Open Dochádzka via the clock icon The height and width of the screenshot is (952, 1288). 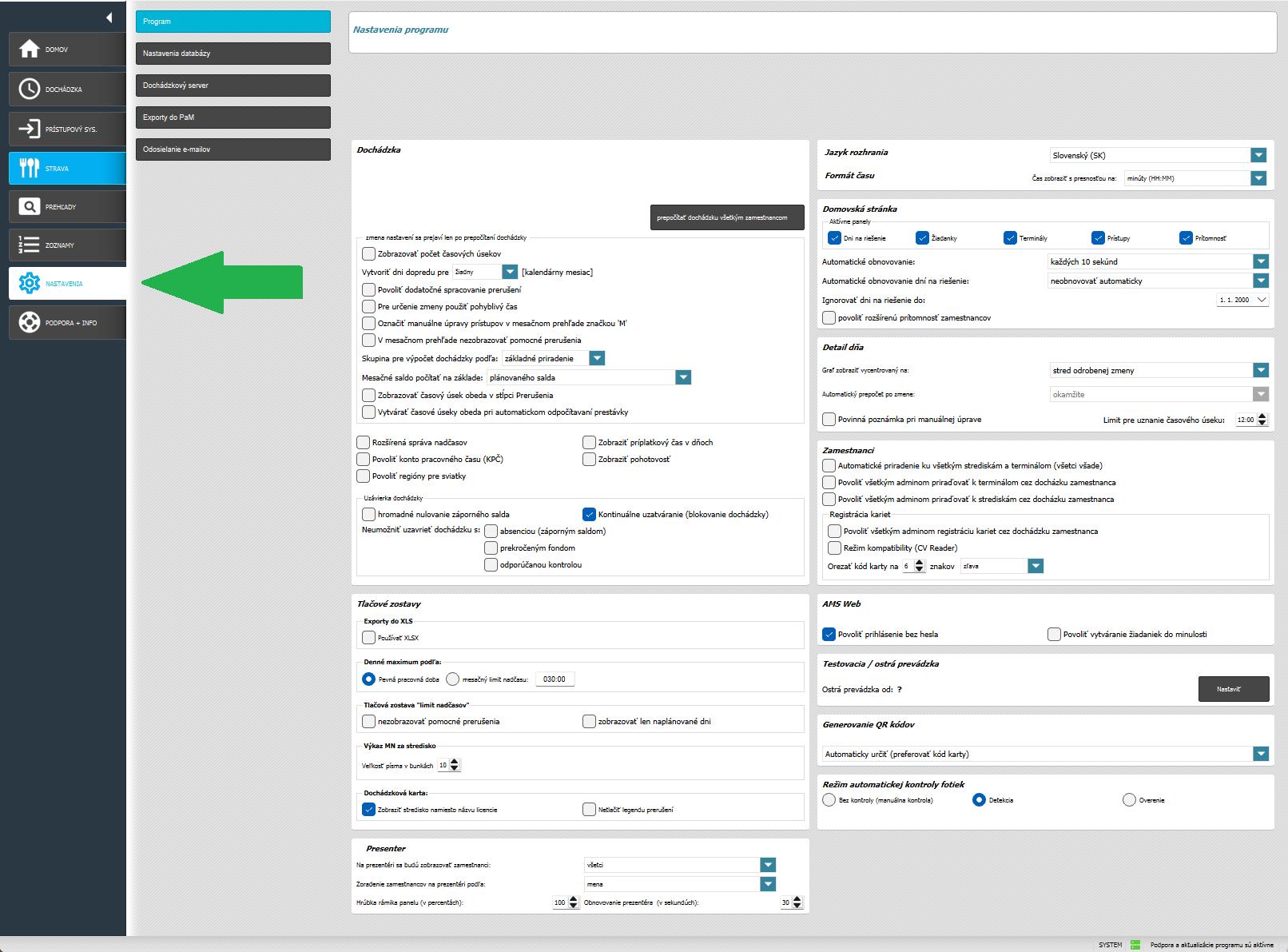(30, 89)
